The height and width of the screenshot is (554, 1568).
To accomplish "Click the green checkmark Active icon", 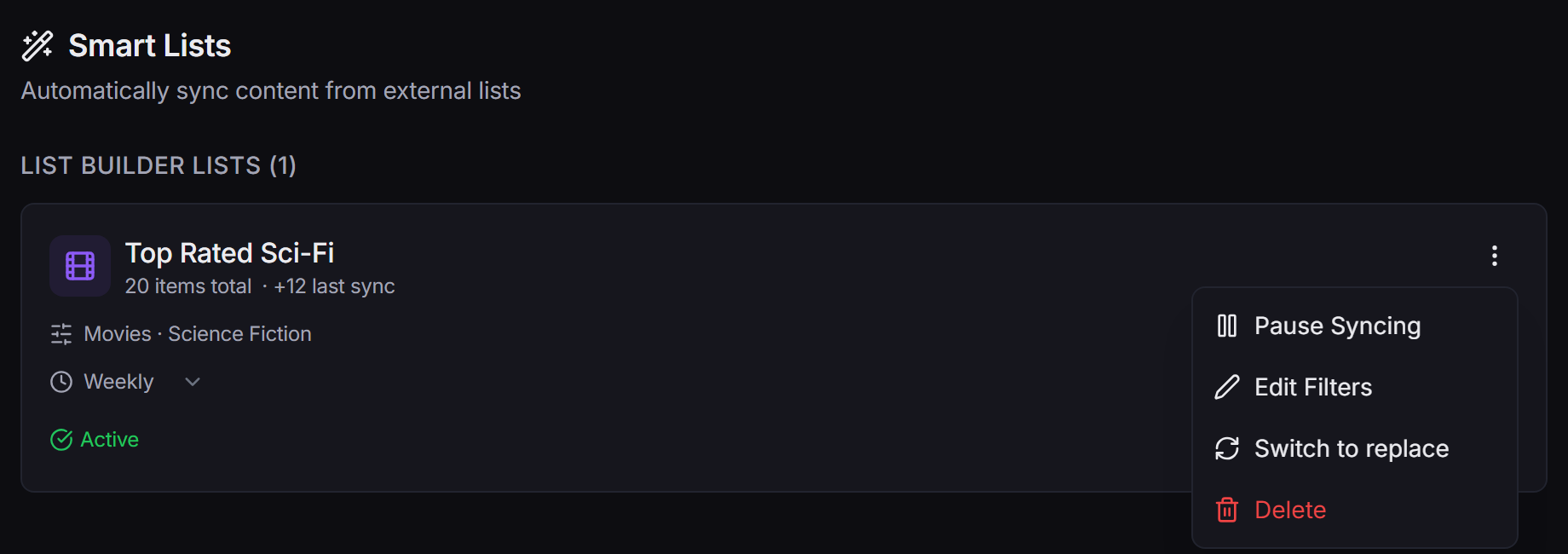I will tap(61, 440).
